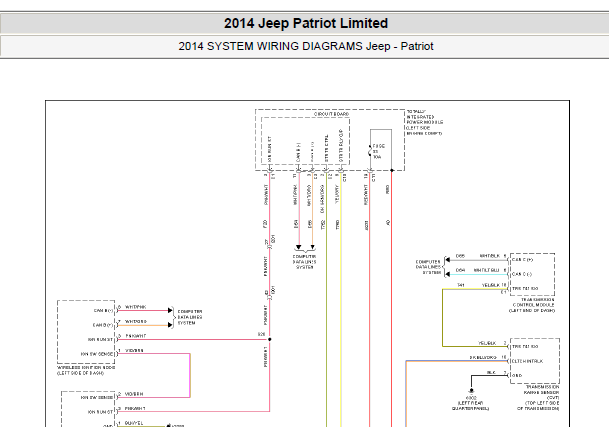The width and height of the screenshot is (609, 427).
Task: Click the Totally Integrated Power Module caption
Action: click(x=425, y=122)
